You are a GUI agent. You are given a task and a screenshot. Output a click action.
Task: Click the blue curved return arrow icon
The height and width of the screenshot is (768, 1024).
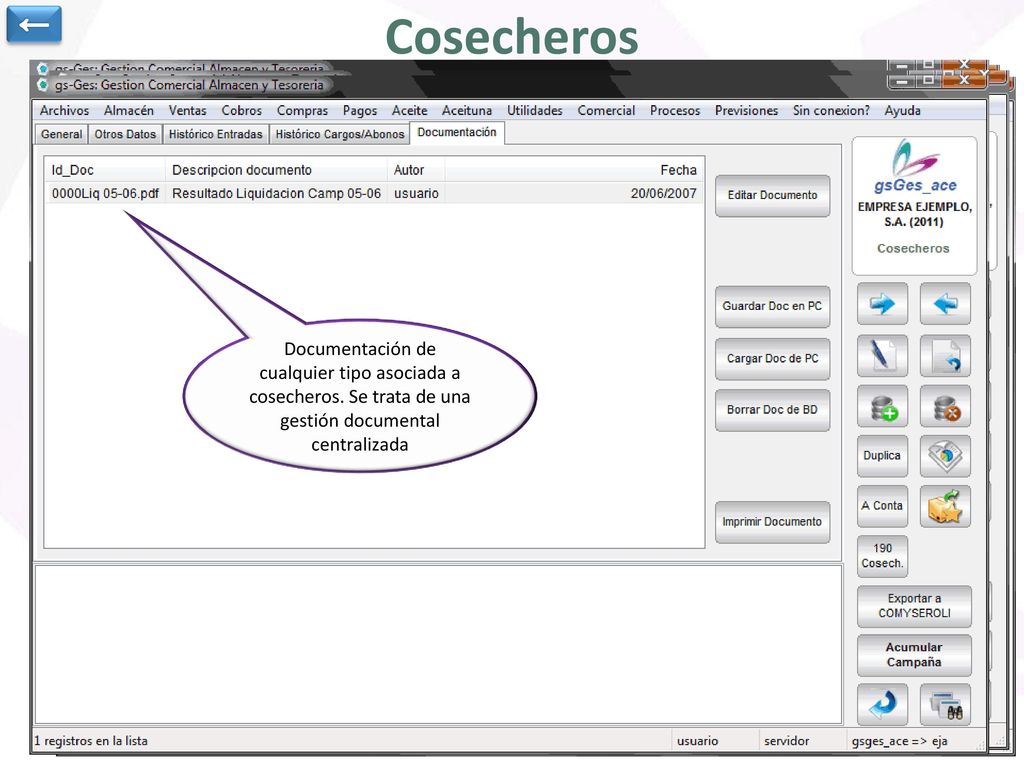[x=882, y=704]
